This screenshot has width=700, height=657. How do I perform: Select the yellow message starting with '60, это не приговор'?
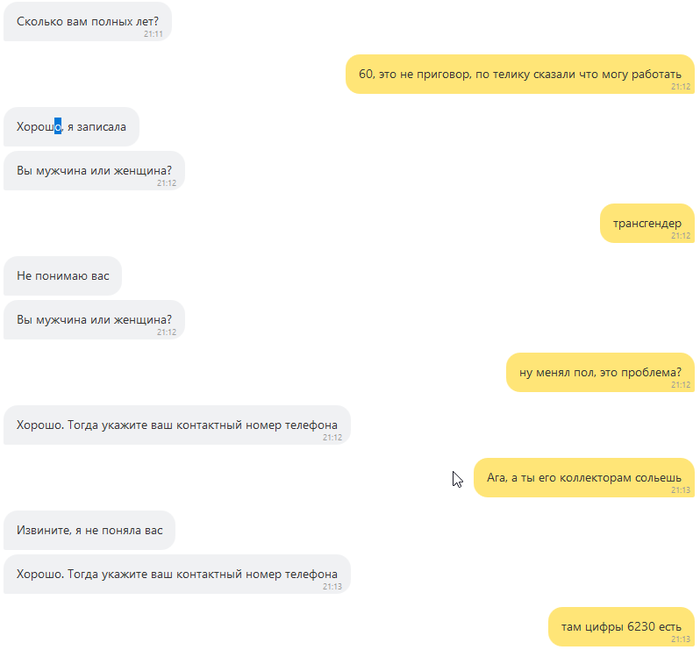click(520, 74)
